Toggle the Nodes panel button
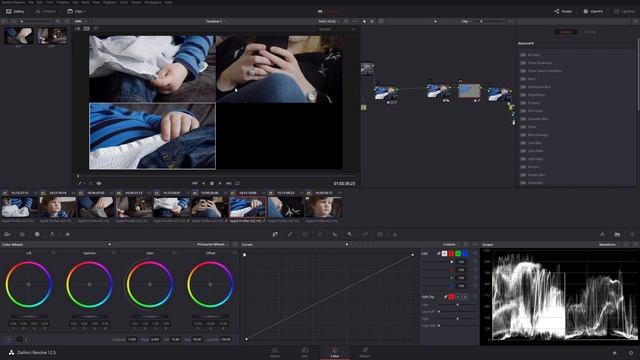640x360 pixels. coord(563,11)
